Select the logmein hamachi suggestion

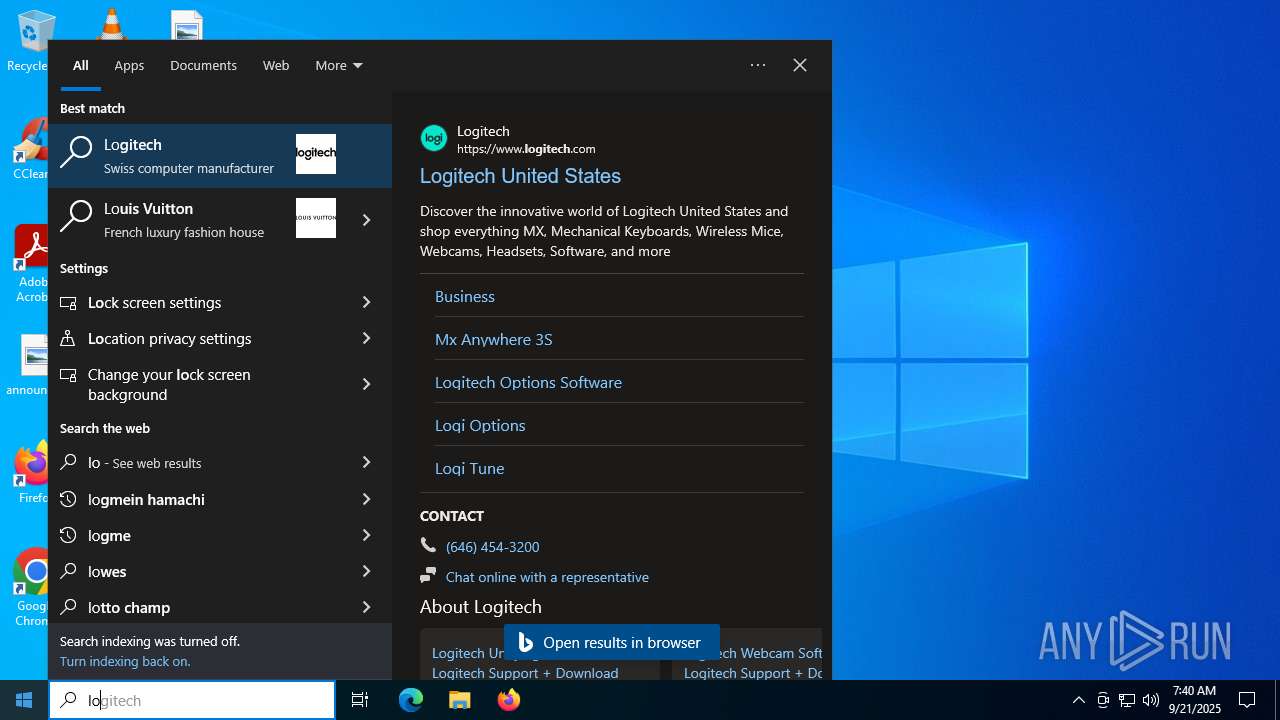[194, 499]
